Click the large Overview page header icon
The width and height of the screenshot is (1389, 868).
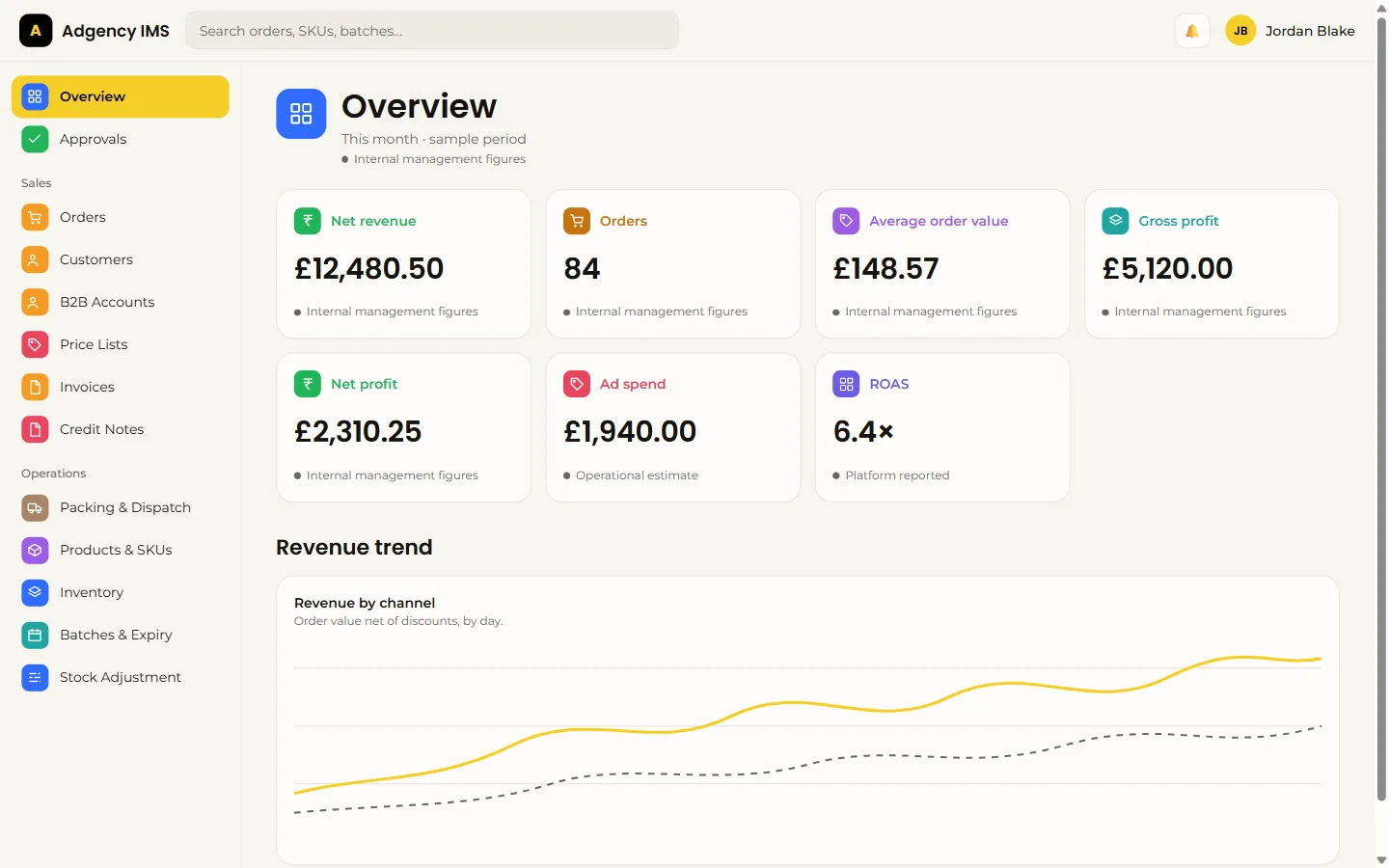[301, 114]
